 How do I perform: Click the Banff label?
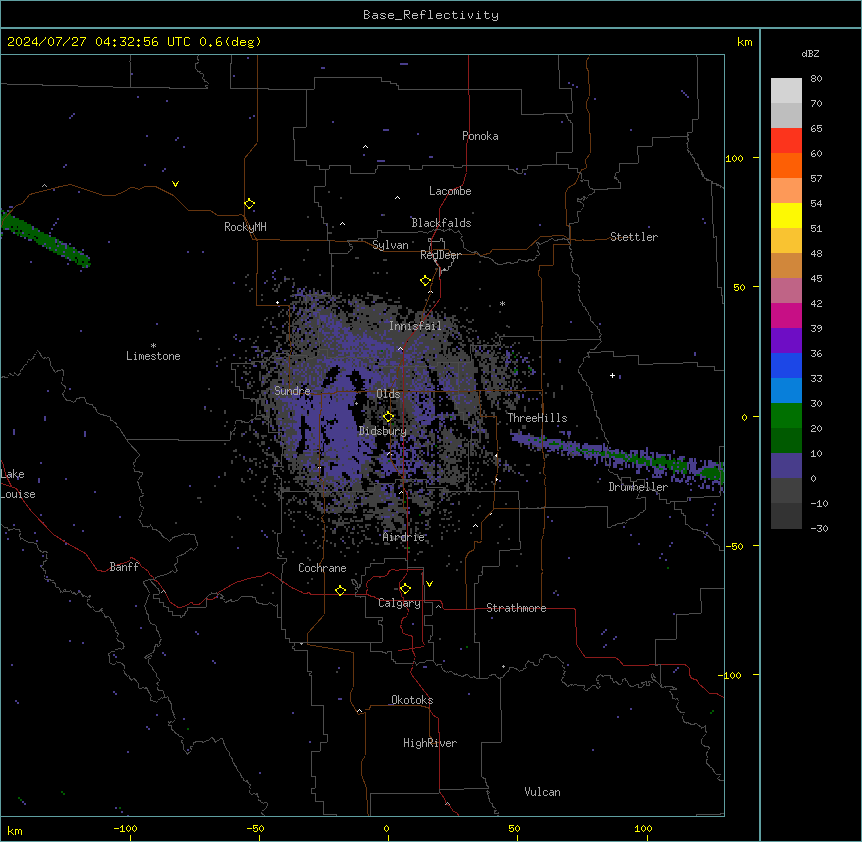(124, 567)
